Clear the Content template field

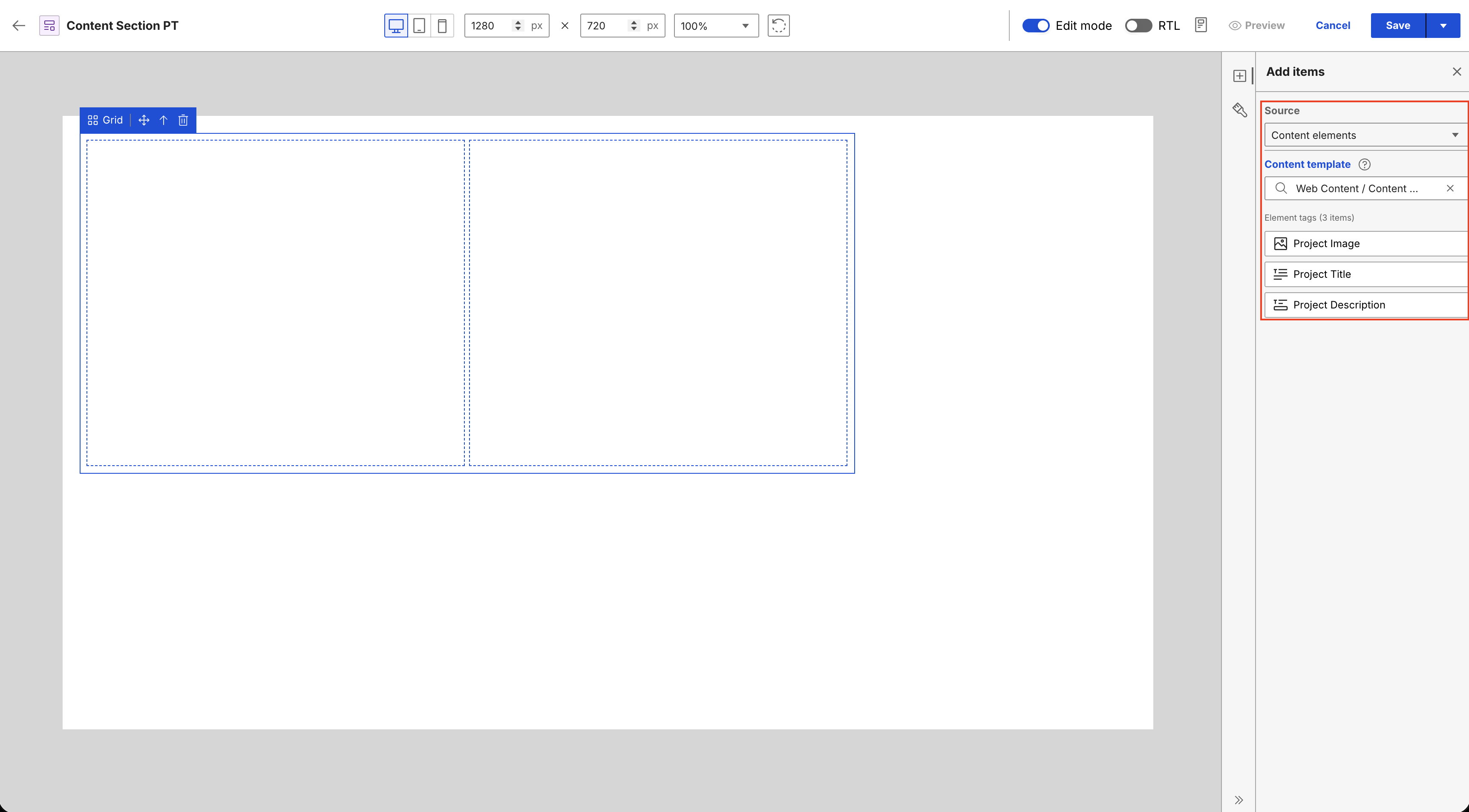[x=1449, y=188]
